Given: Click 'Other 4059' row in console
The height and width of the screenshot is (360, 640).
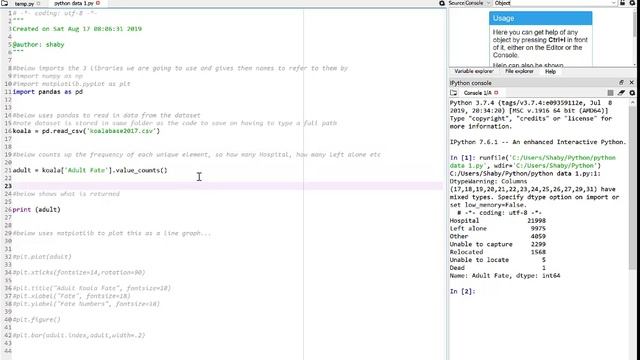Looking at the screenshot, I should (498, 236).
